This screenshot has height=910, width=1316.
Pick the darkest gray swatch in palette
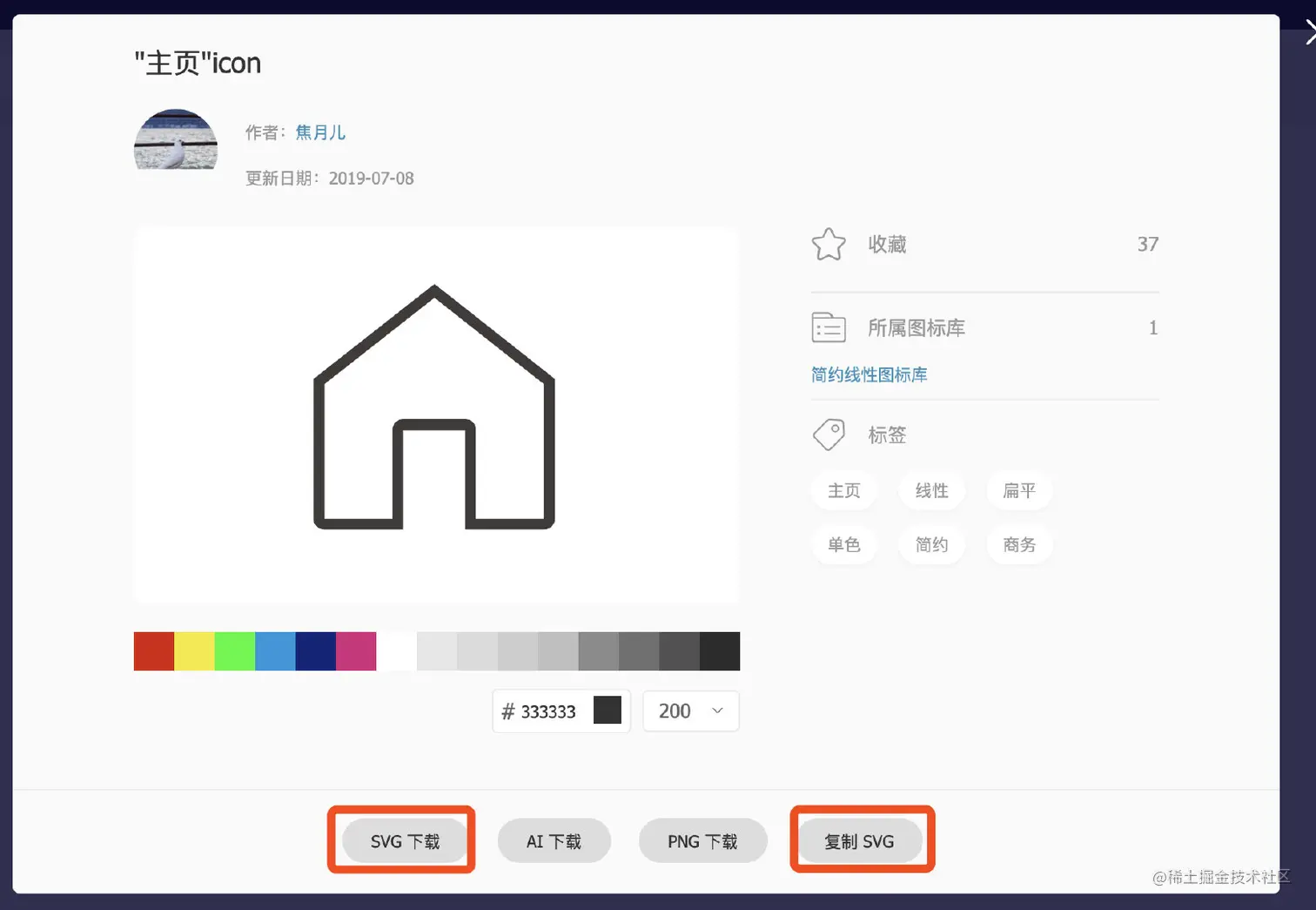720,651
